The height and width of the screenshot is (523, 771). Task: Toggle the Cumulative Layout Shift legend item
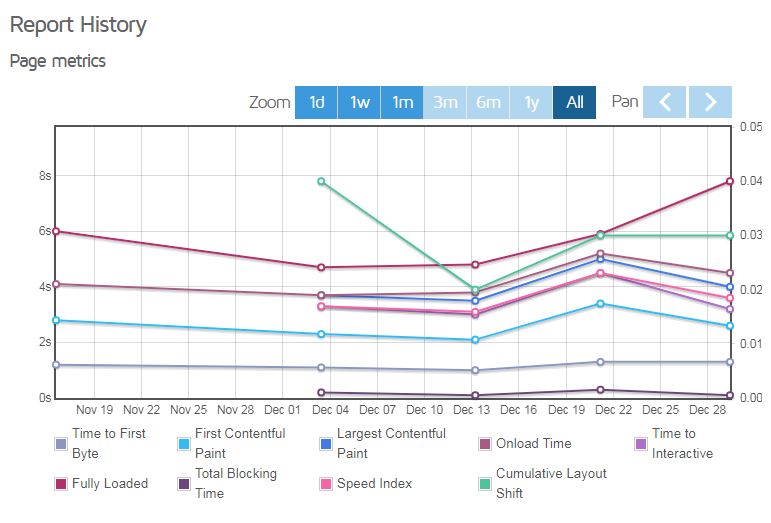[x=542, y=483]
